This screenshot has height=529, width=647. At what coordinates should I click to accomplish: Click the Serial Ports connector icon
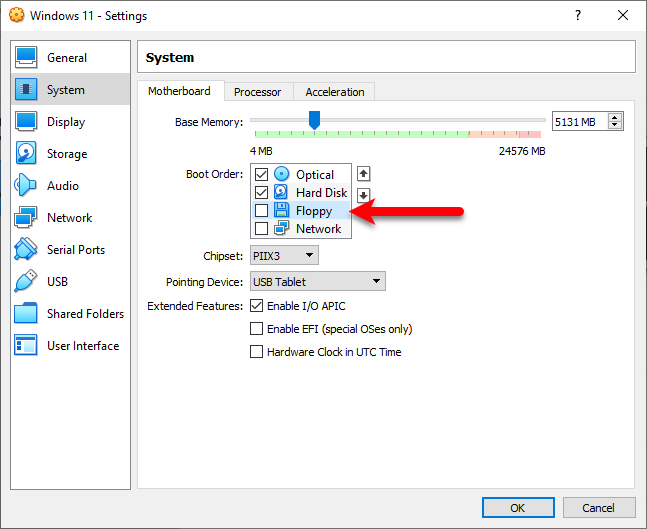tap(26, 249)
